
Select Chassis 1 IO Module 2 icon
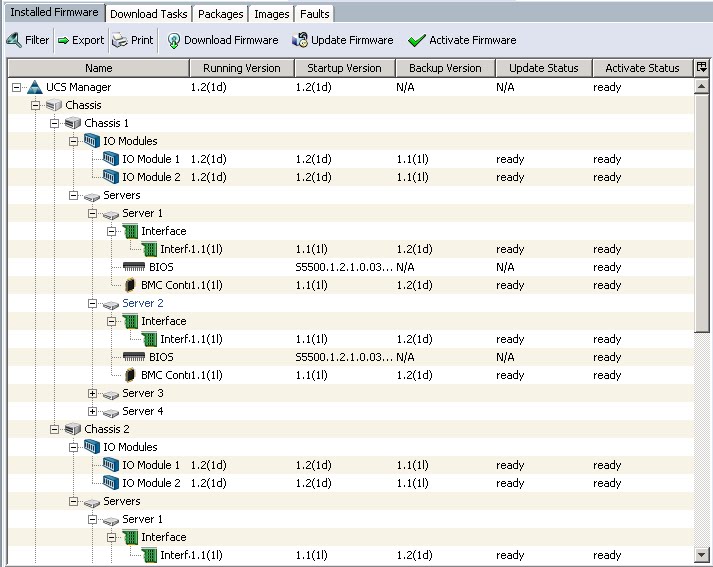click(111, 177)
